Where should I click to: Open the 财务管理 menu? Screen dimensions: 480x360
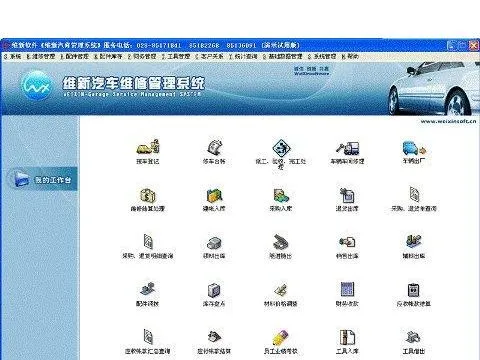pyautogui.click(x=142, y=57)
